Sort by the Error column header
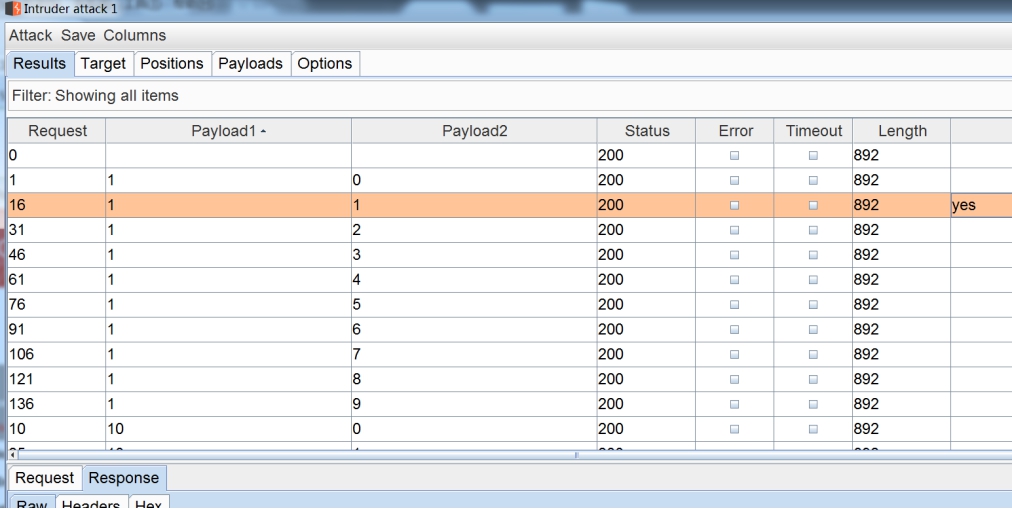Image resolution: width=1012 pixels, height=509 pixels. click(735, 131)
